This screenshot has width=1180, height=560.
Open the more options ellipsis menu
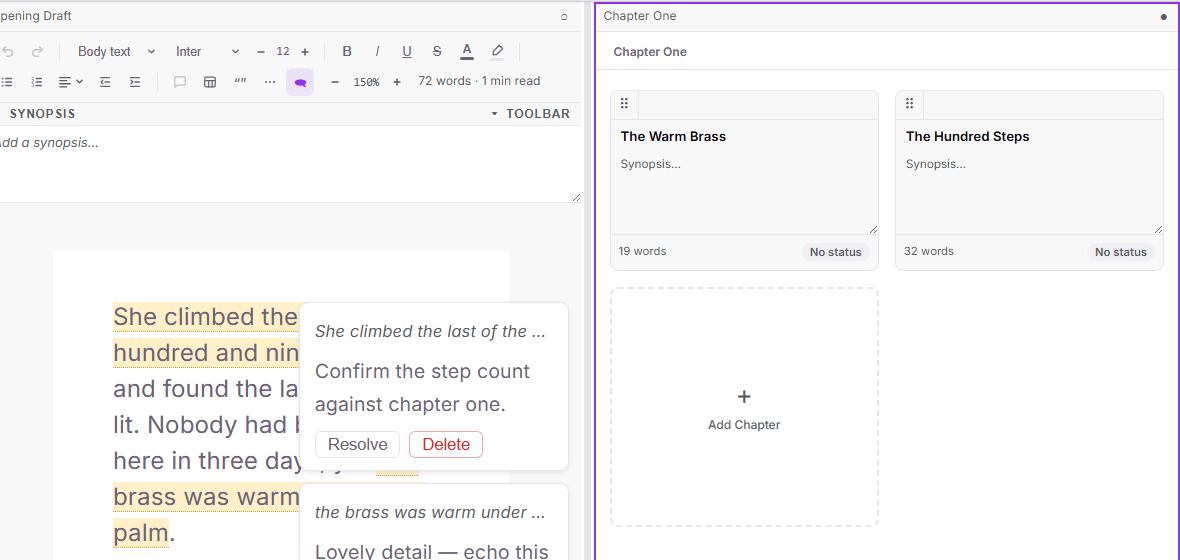[270, 82]
